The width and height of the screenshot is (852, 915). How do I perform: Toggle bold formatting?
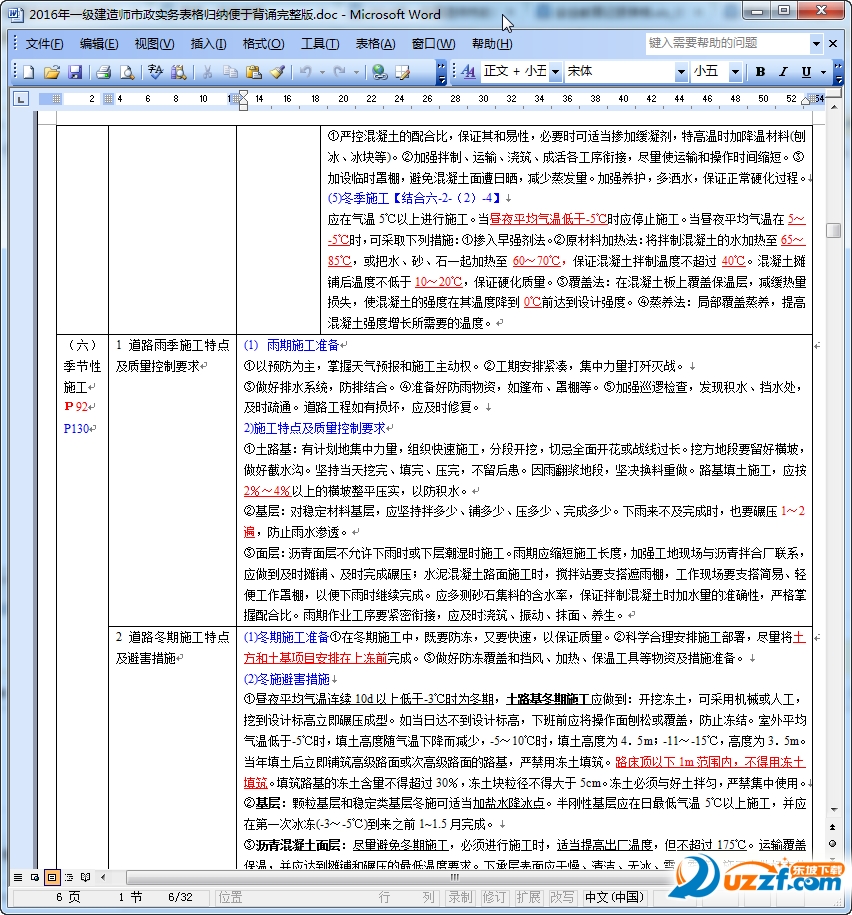[x=760, y=72]
